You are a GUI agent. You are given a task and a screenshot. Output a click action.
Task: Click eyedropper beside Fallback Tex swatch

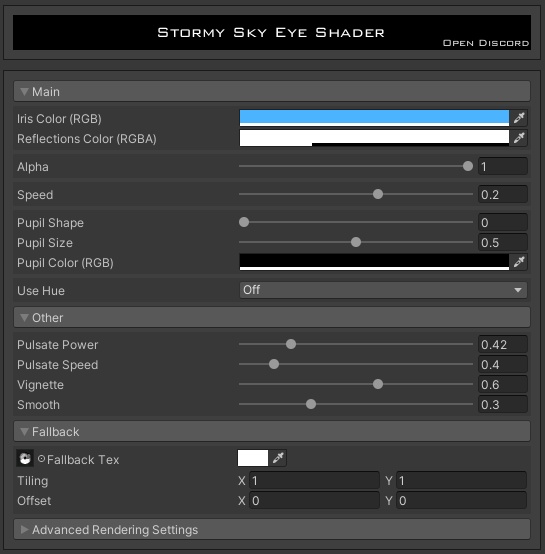pos(278,458)
